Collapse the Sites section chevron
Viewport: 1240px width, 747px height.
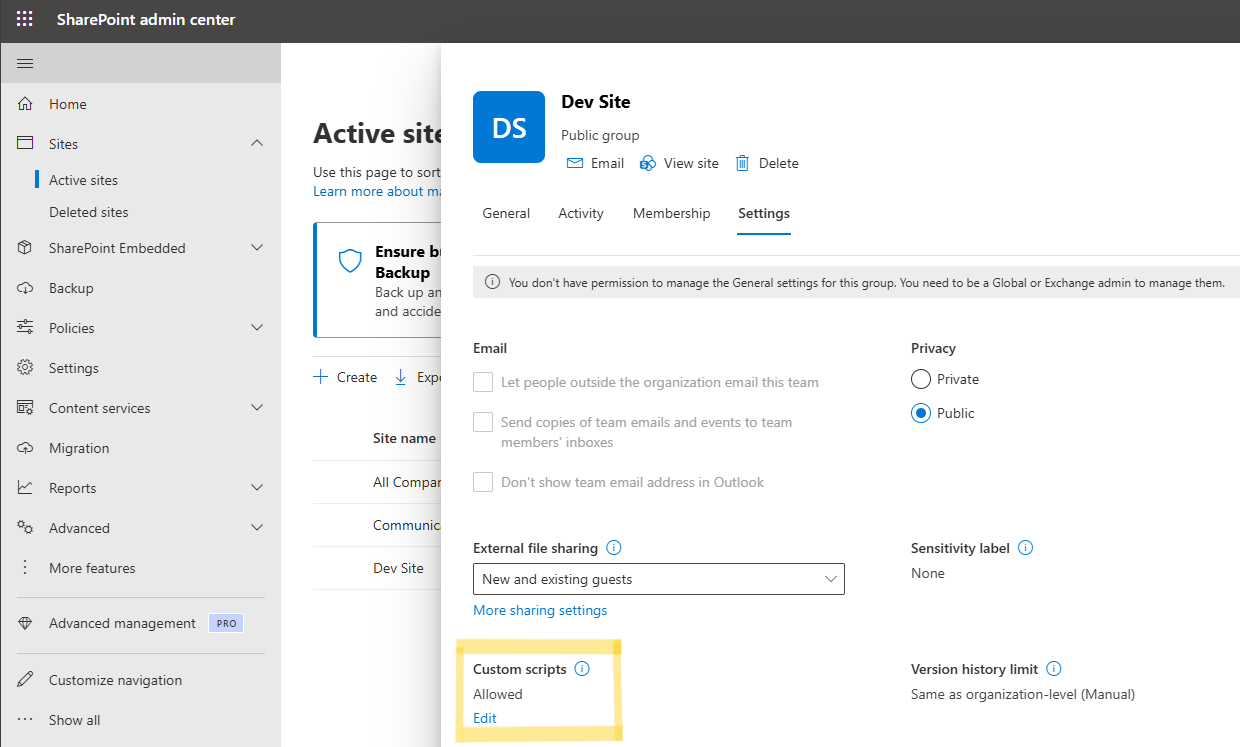tap(257, 144)
